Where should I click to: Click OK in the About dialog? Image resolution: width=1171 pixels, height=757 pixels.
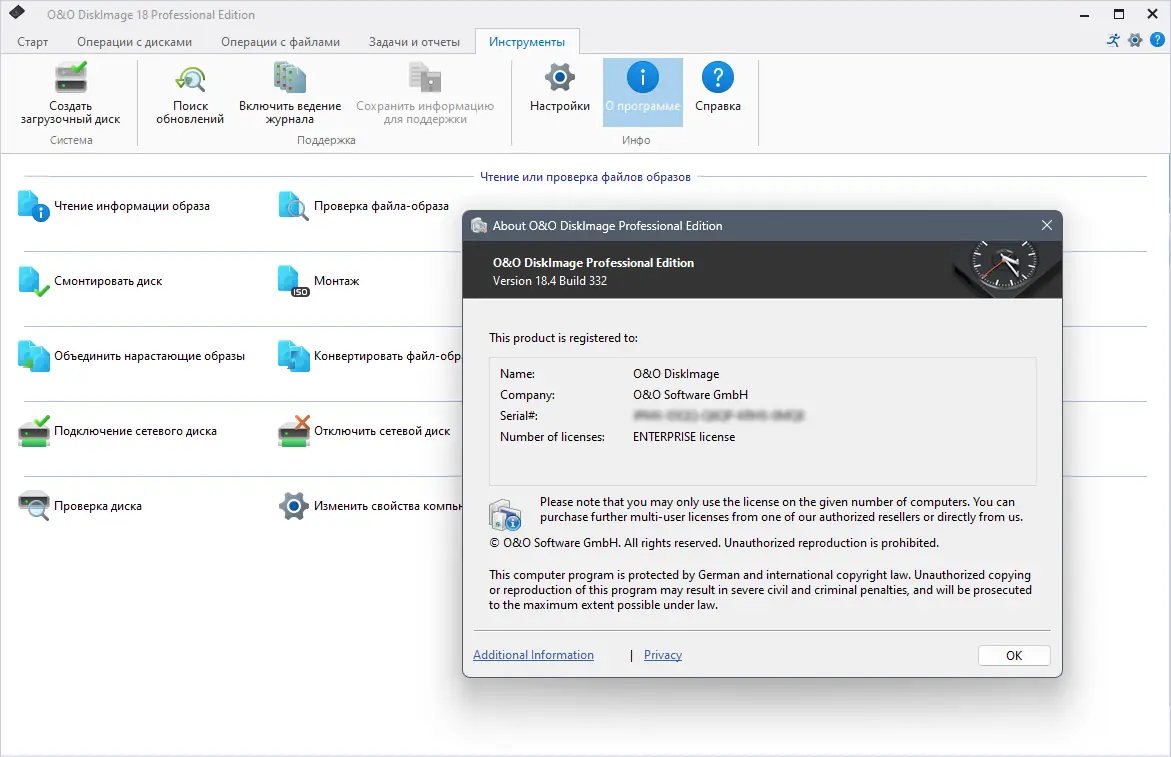[x=1014, y=655]
